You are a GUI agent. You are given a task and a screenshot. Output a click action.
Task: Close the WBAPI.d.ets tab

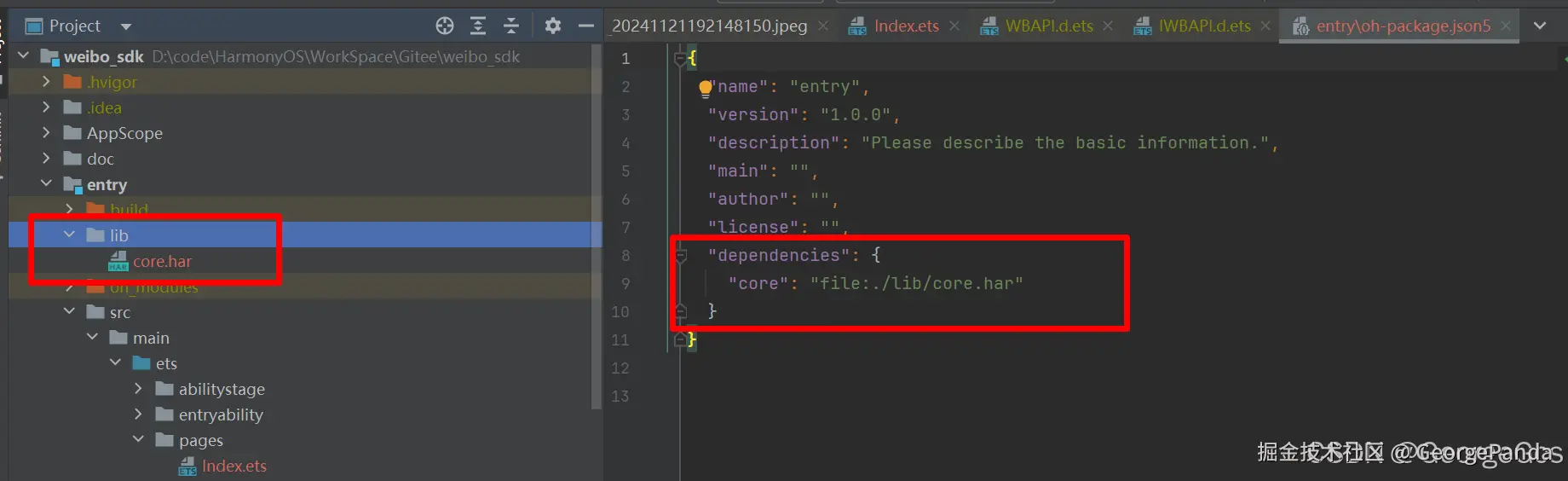tap(1108, 26)
